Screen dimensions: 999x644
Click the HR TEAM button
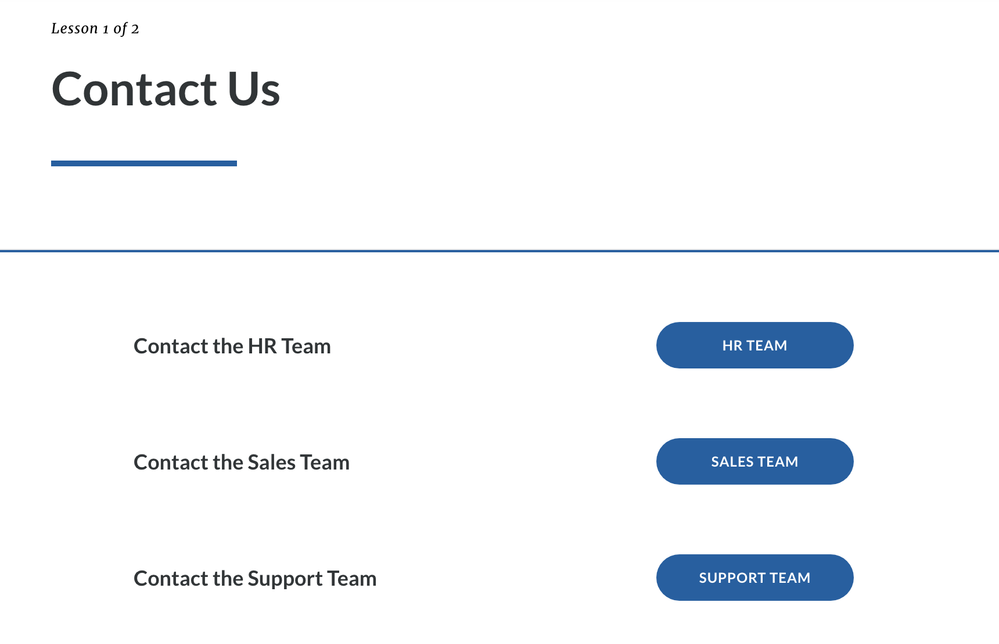(x=754, y=346)
